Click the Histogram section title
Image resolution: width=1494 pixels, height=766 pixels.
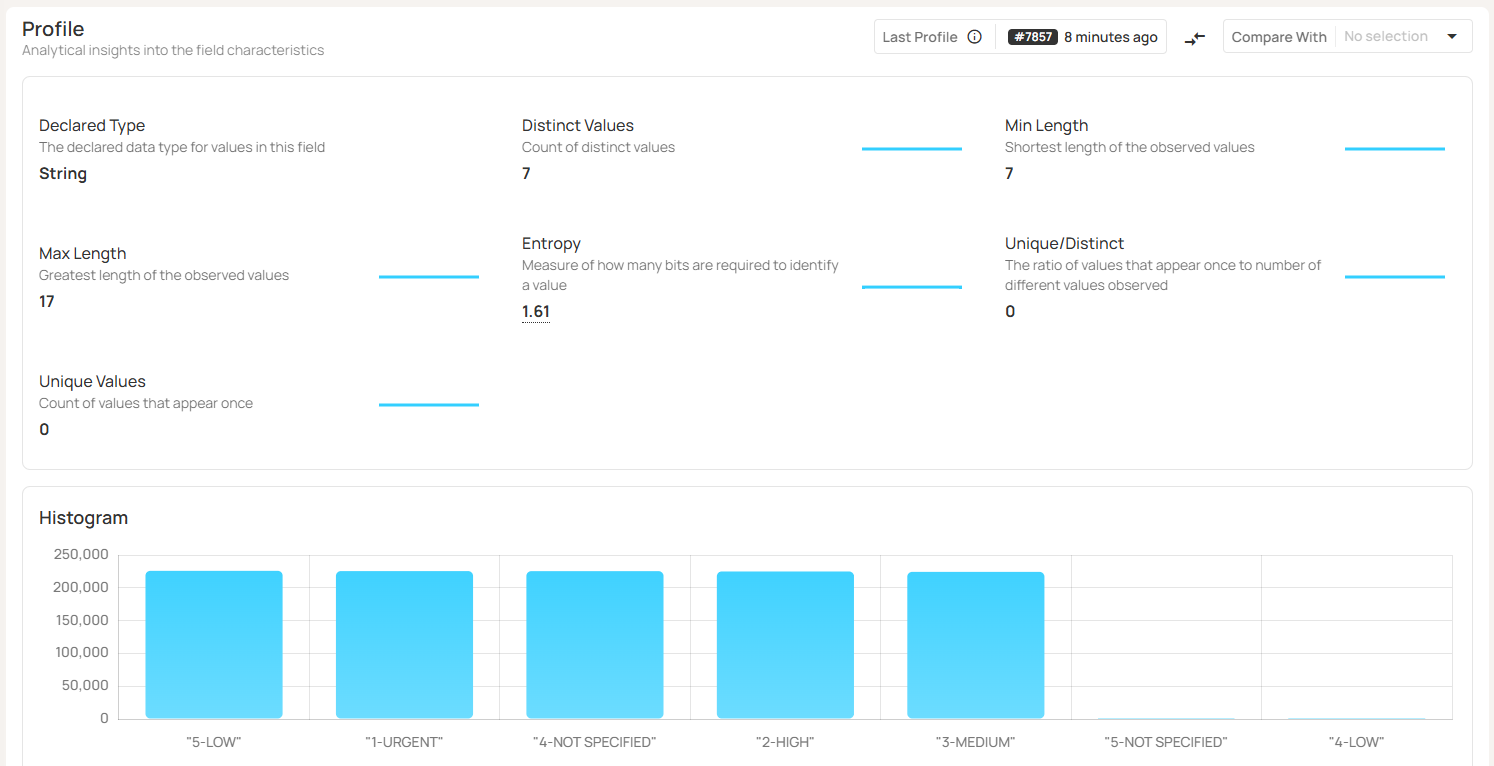(x=83, y=517)
